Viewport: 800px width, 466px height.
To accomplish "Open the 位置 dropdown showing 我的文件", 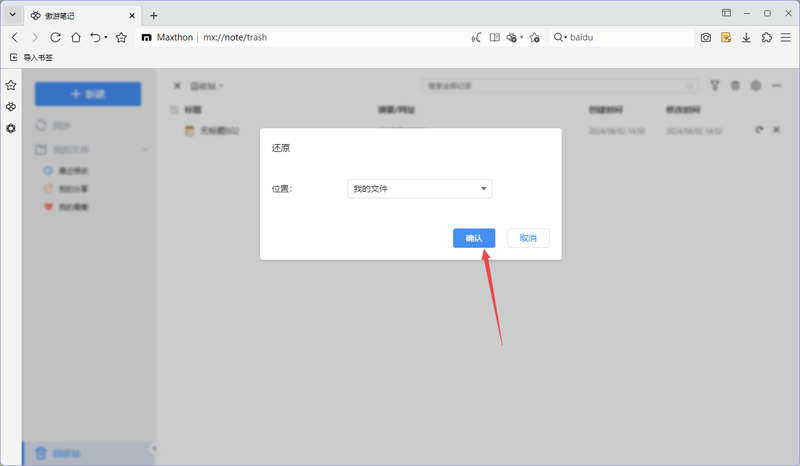I will pyautogui.click(x=419, y=188).
